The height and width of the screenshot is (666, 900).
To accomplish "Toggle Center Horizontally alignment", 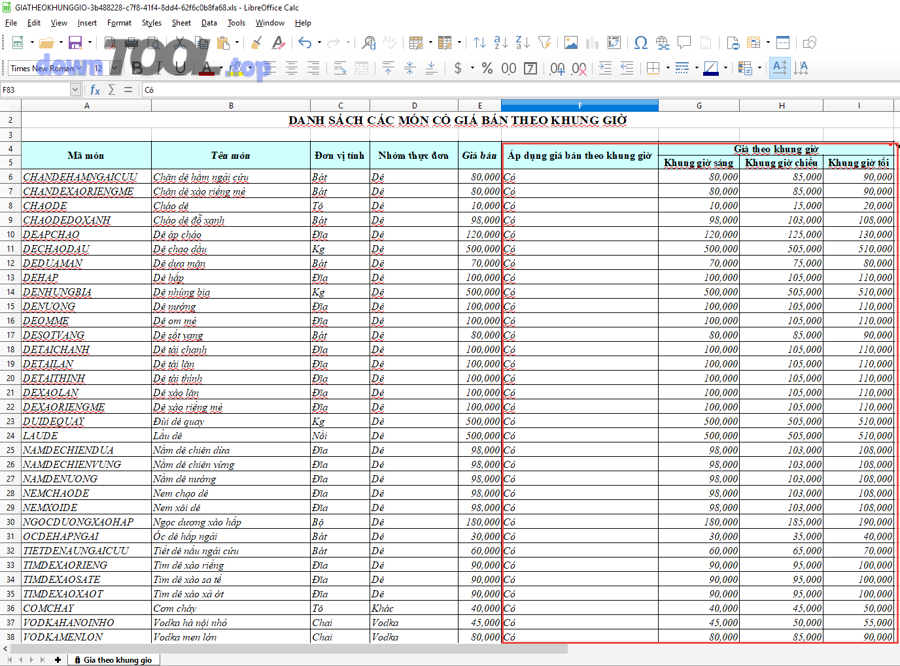I will tap(292, 68).
